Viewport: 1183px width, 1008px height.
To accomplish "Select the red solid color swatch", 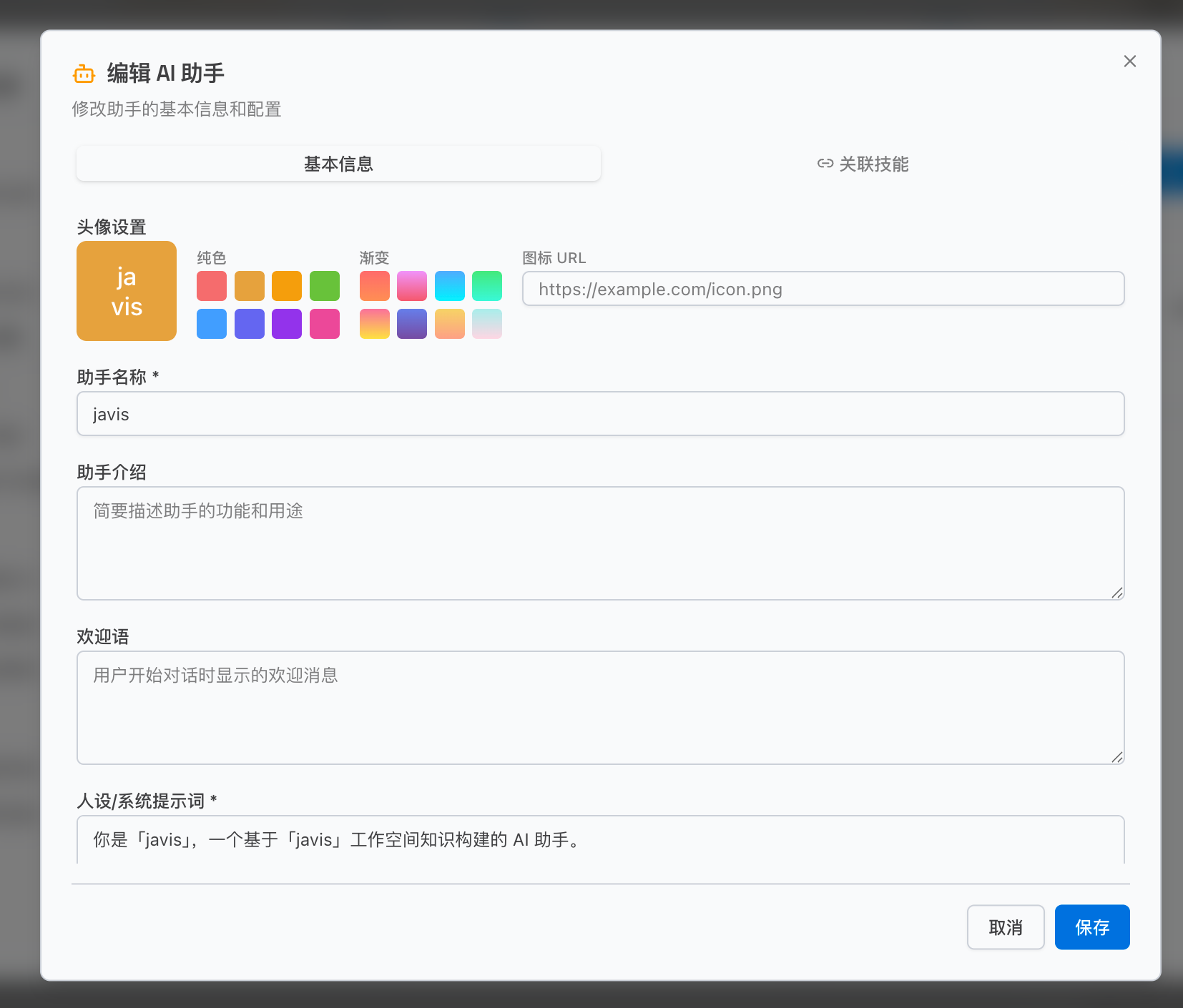I will pos(211,286).
